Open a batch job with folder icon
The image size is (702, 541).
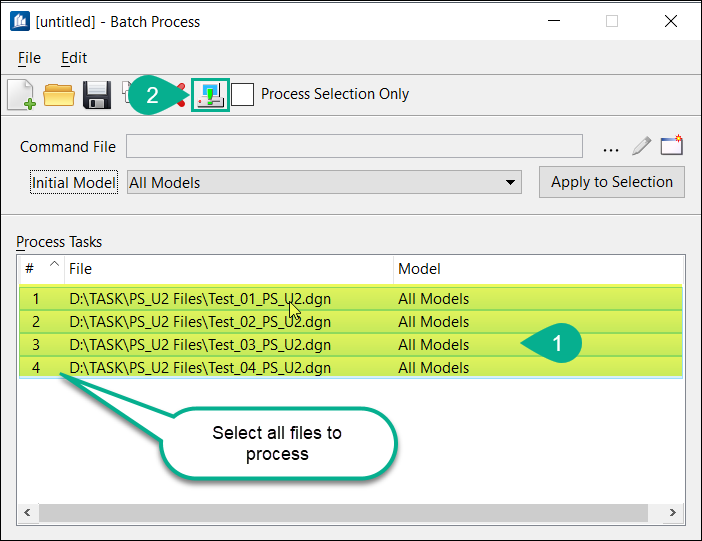(x=59, y=95)
